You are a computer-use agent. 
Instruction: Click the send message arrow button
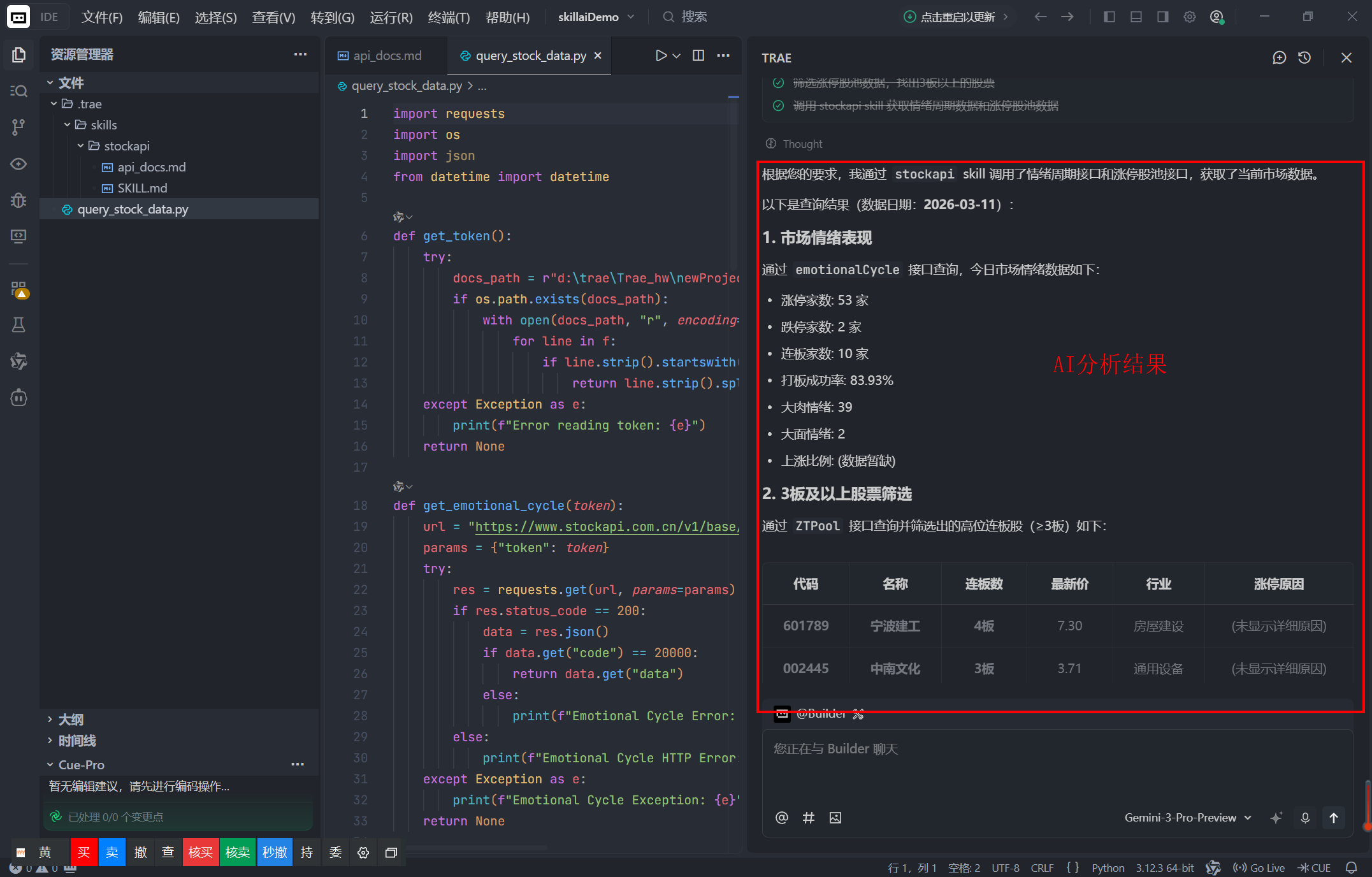click(x=1334, y=818)
